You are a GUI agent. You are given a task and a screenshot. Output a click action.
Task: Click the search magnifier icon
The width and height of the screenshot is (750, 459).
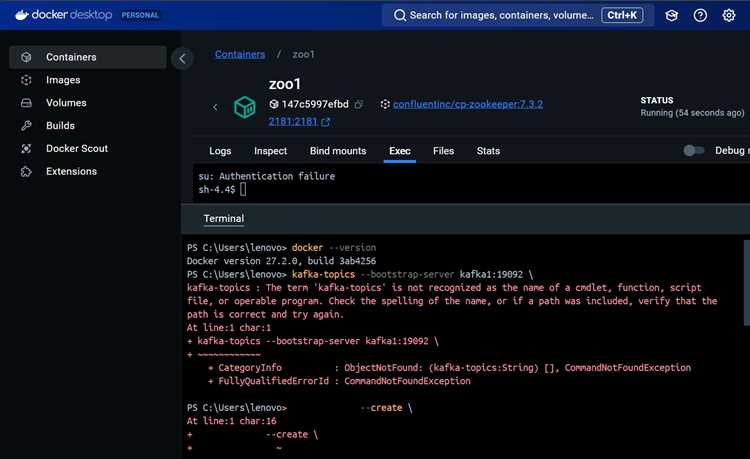[400, 15]
